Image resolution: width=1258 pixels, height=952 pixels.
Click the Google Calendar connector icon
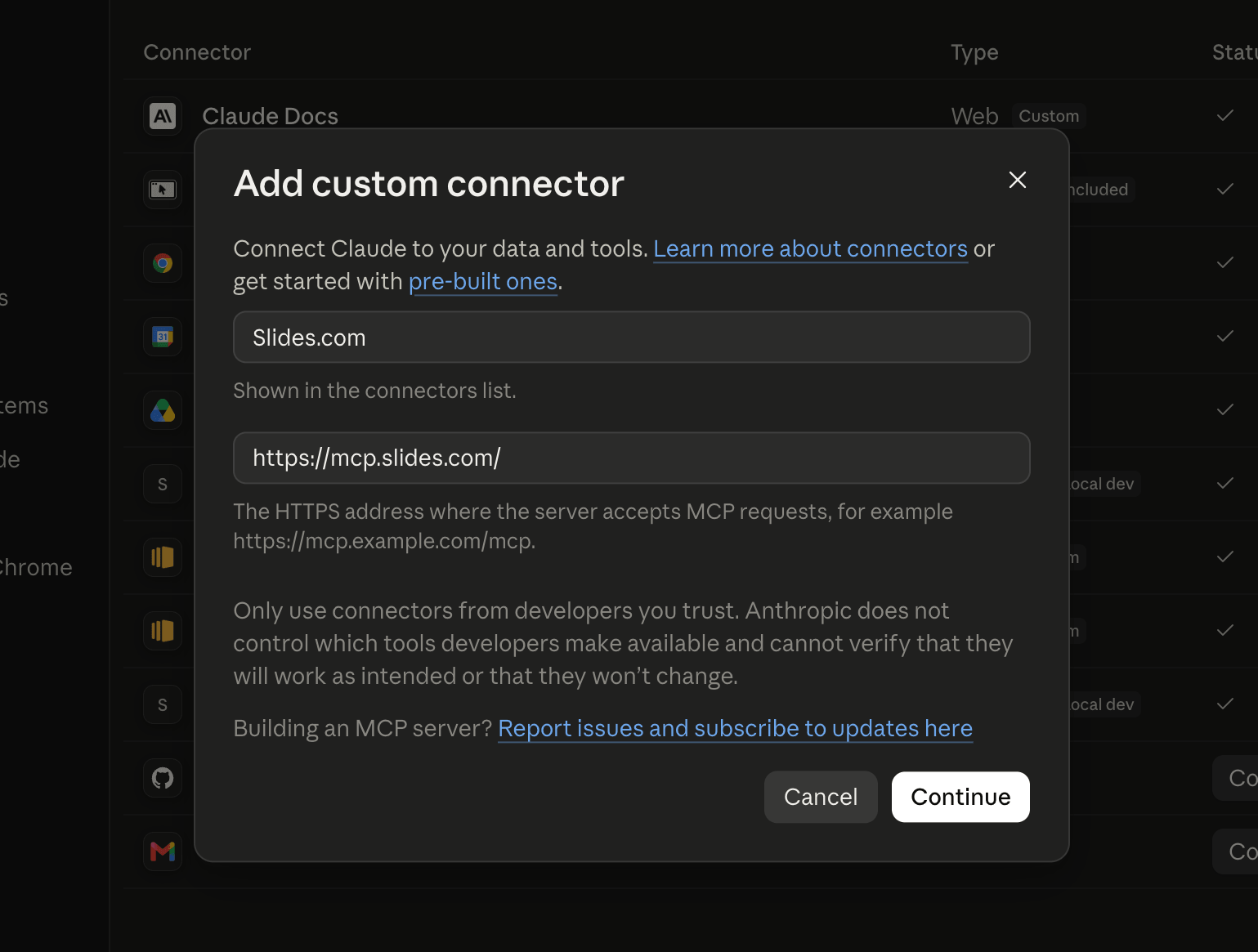click(163, 337)
